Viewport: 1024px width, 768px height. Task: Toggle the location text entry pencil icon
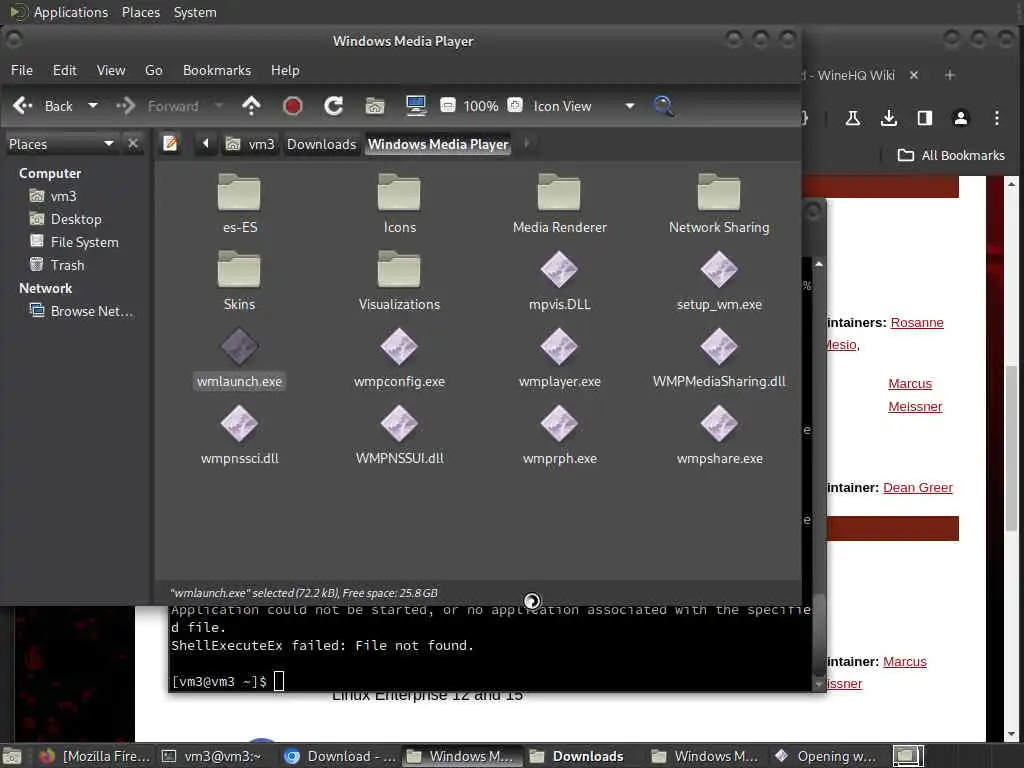click(170, 144)
